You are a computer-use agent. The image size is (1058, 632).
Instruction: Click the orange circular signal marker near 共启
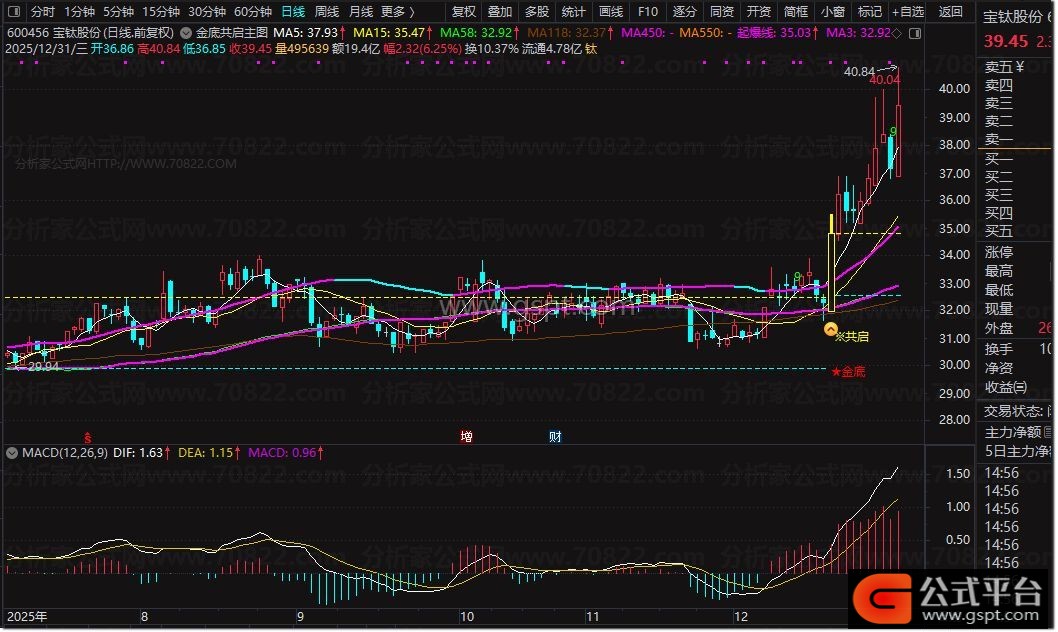click(x=830, y=328)
